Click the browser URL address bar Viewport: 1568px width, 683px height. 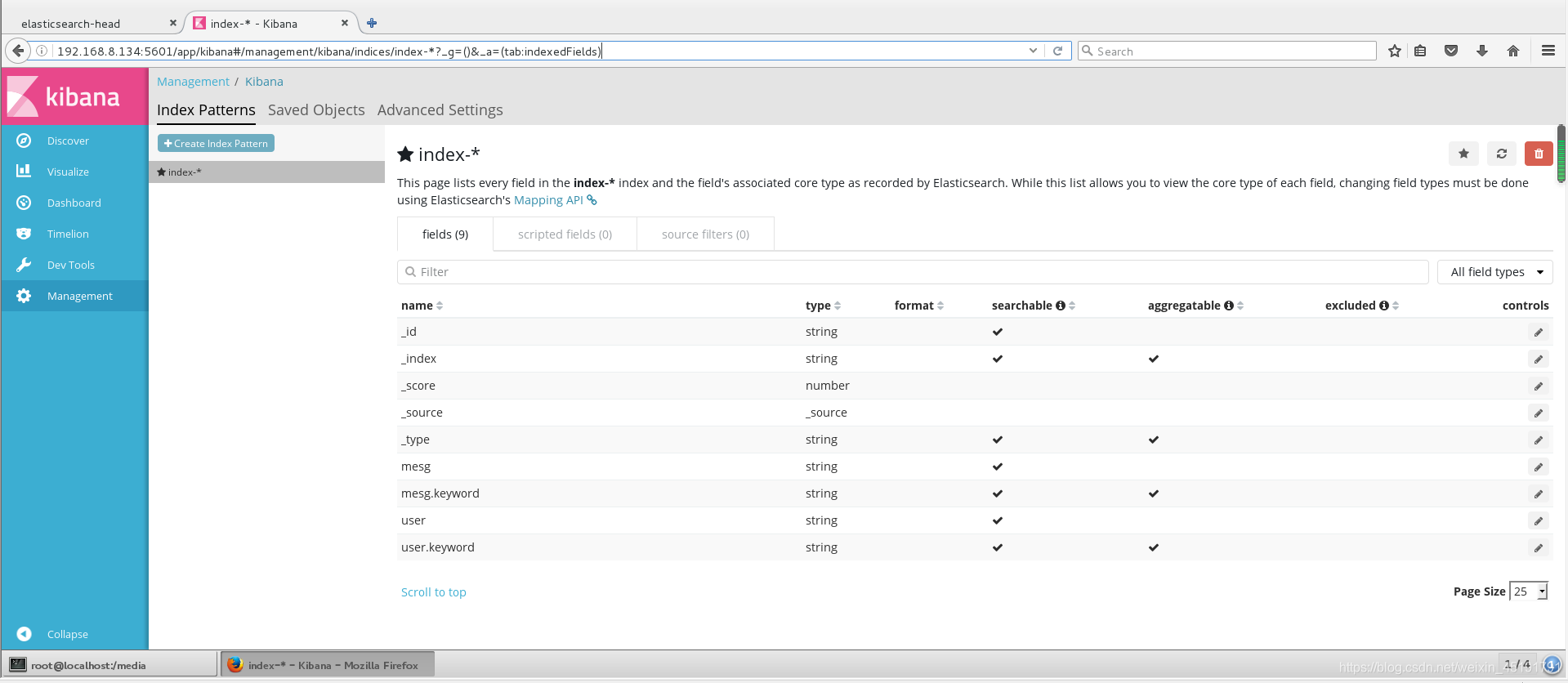[x=539, y=51]
